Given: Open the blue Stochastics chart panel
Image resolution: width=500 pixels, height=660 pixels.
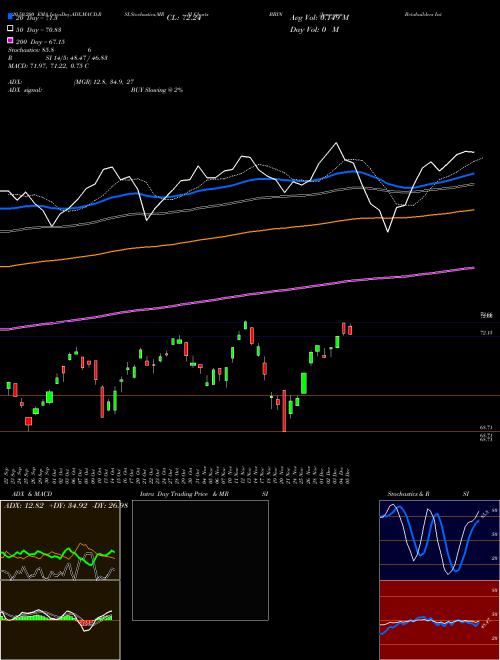Looking at the screenshot, I should [439, 540].
